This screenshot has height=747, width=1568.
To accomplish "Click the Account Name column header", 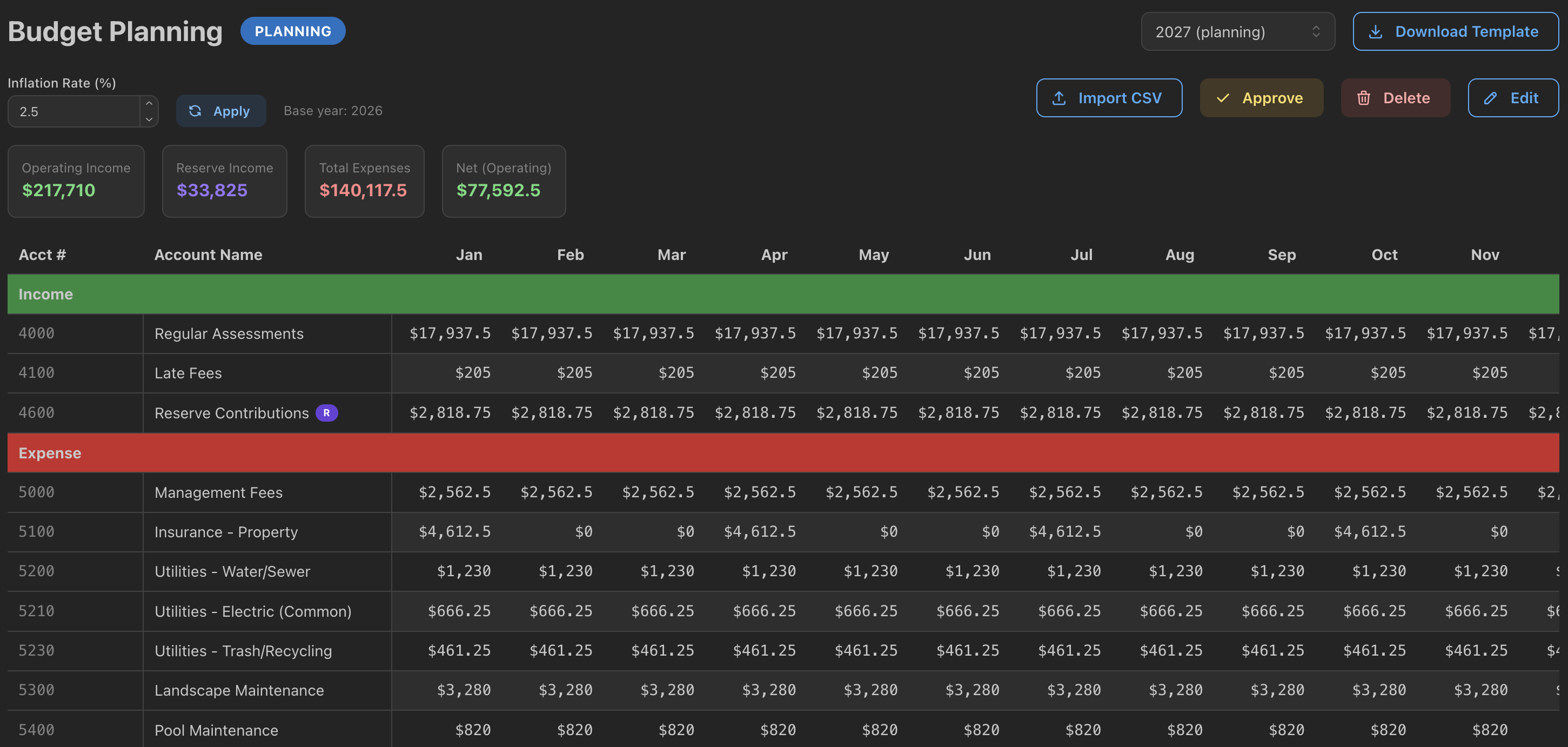I will coord(208,255).
